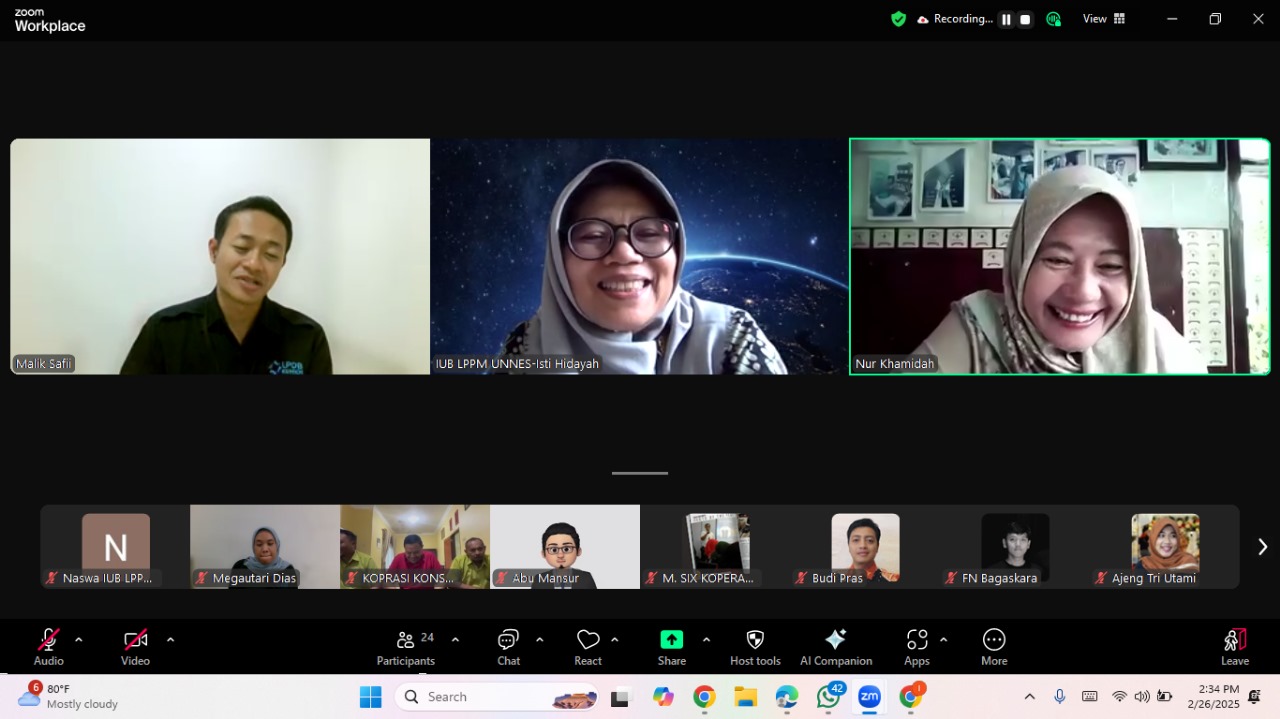Open the Apps marketplace
The width and height of the screenshot is (1280, 719).
tap(917, 646)
